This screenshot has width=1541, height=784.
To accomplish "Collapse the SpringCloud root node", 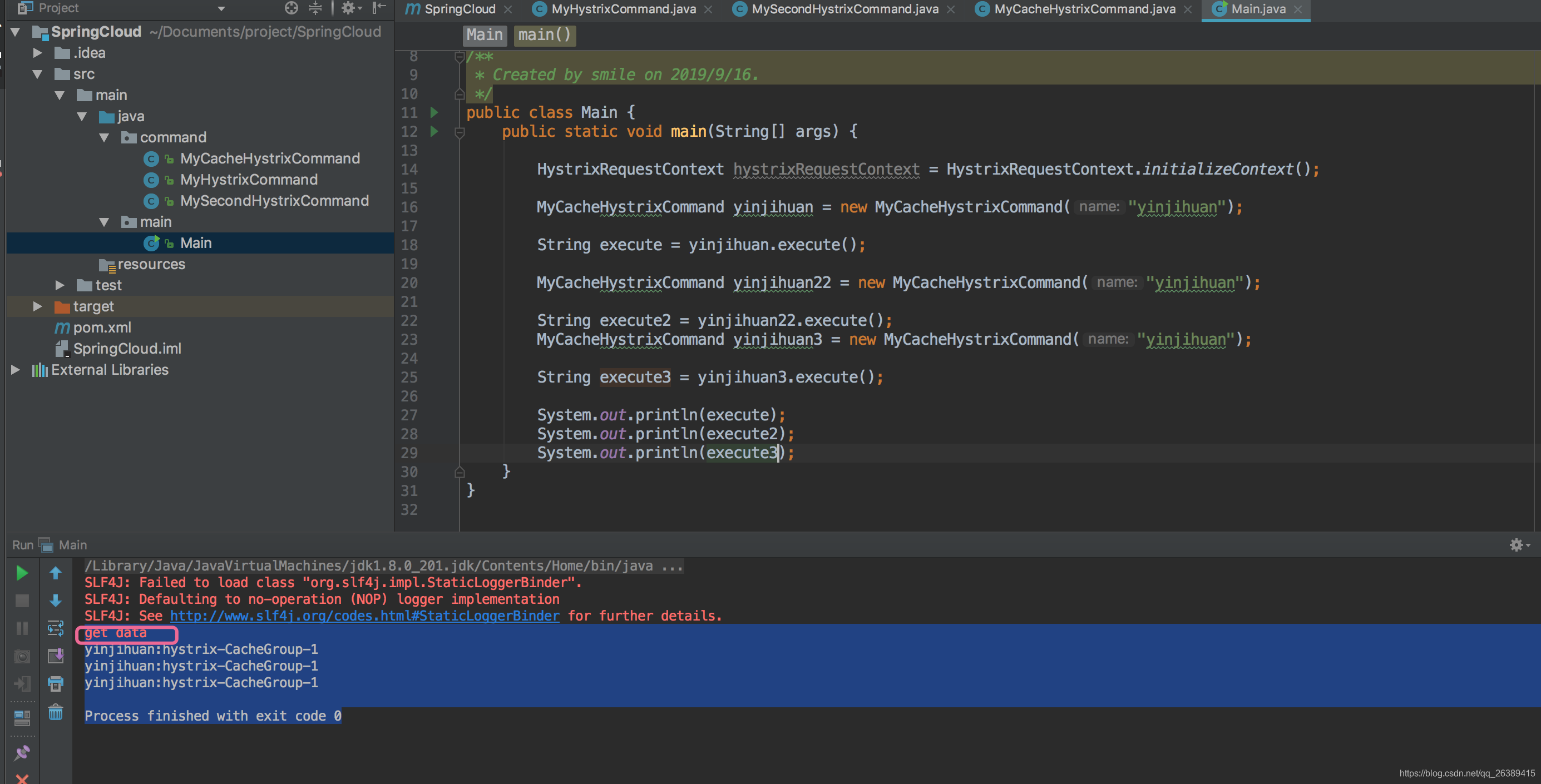I will tap(16, 32).
